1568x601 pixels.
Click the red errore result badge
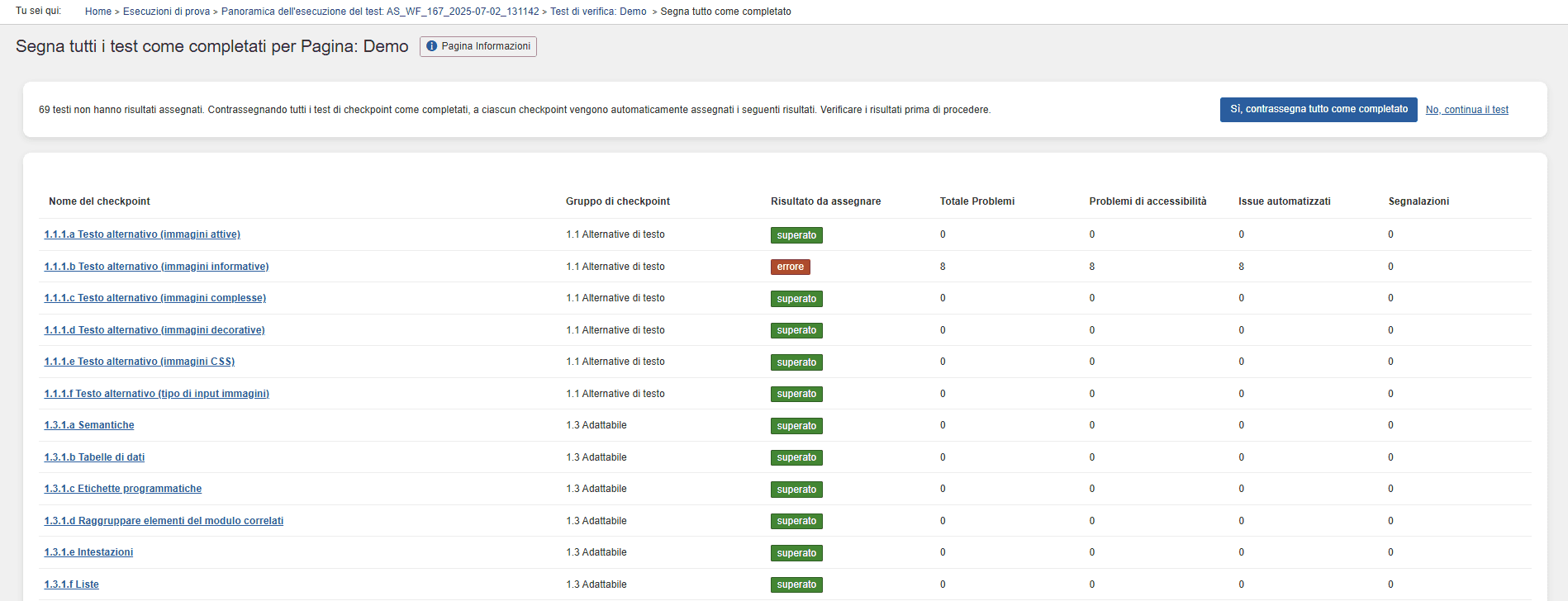coord(790,267)
